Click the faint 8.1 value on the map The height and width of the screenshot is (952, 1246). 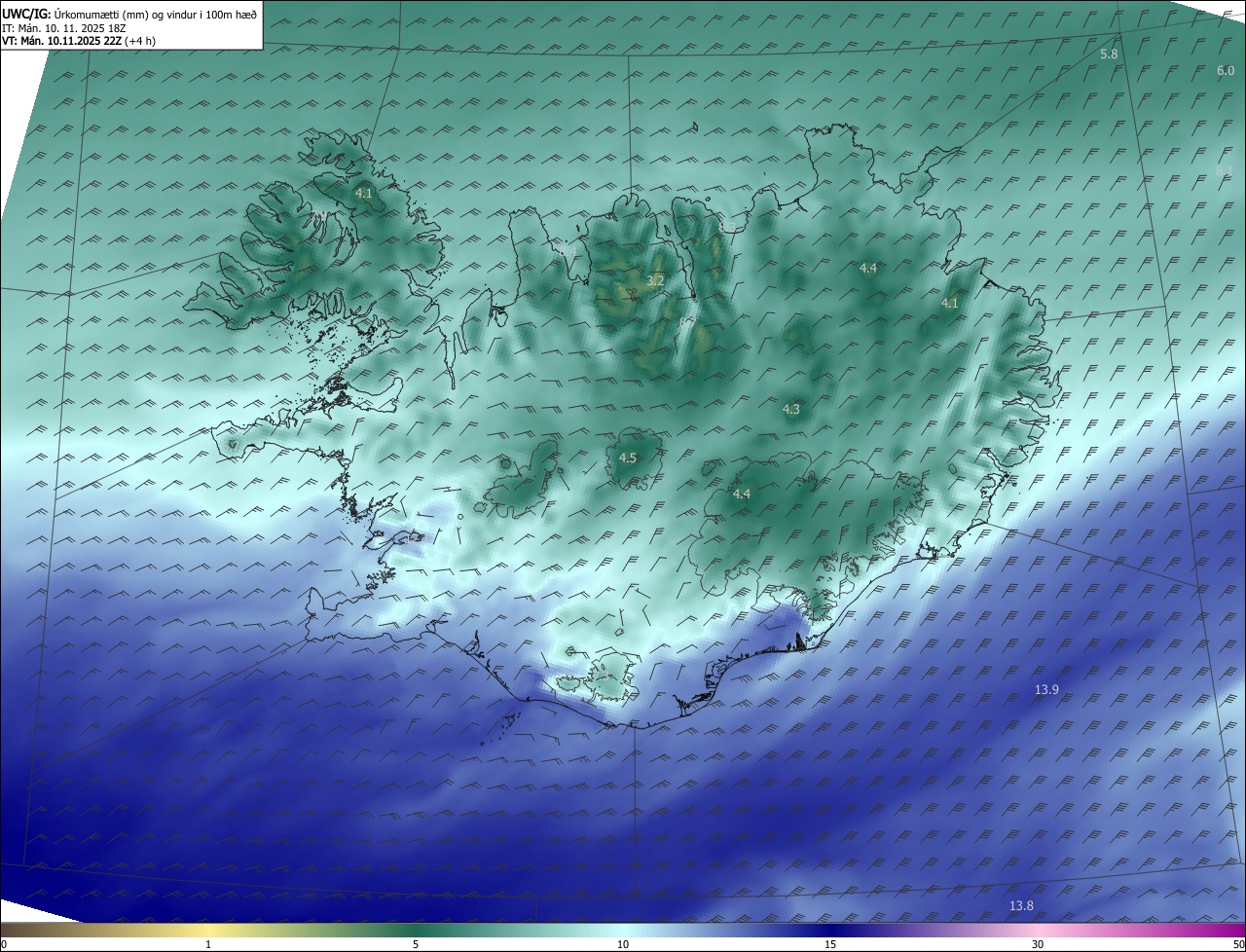1225,171
